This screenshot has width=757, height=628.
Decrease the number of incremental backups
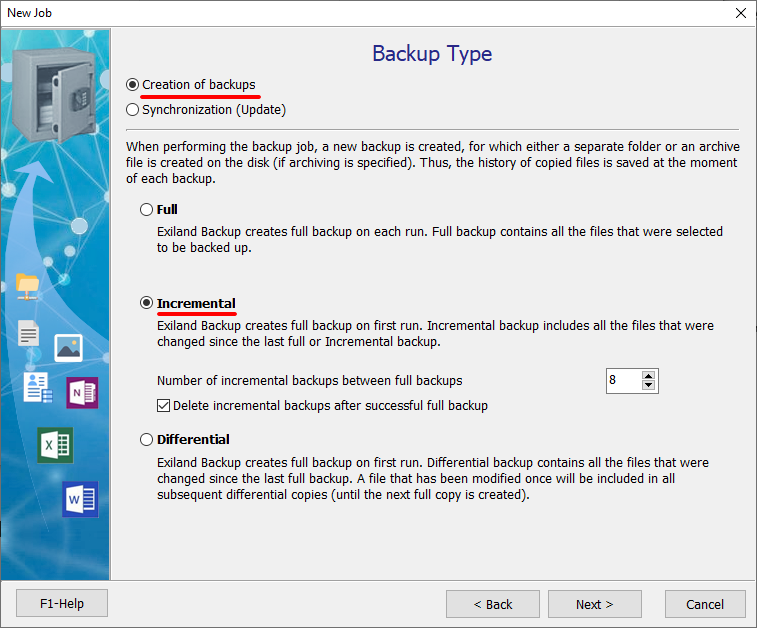click(x=648, y=385)
